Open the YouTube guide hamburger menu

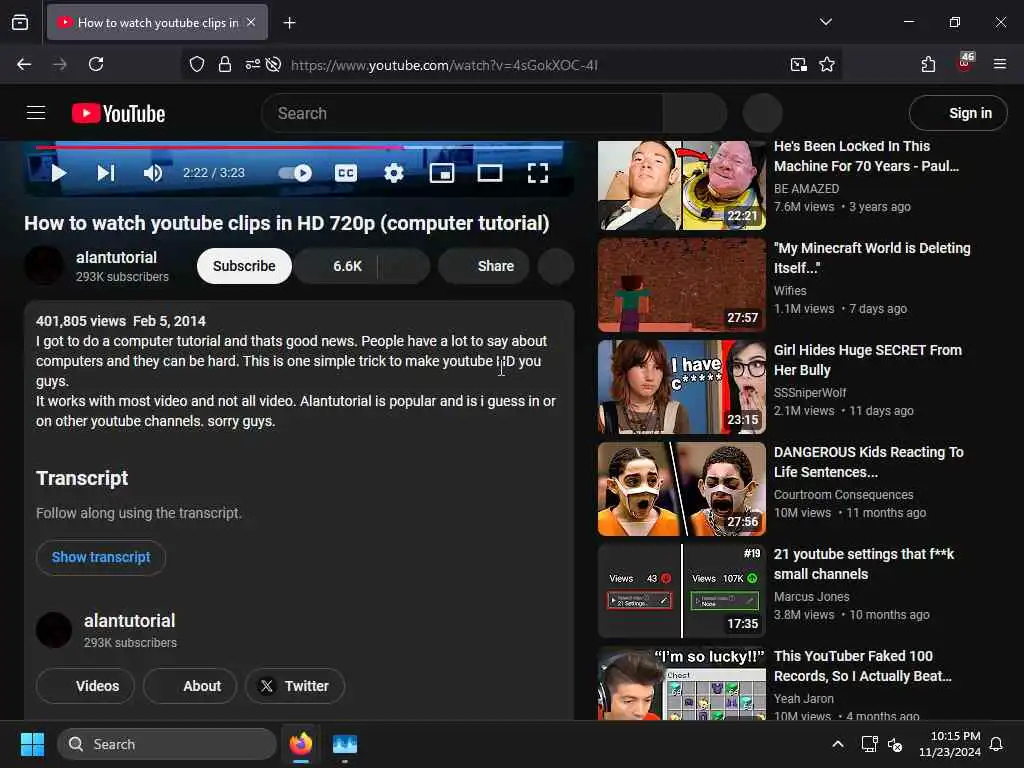(x=36, y=113)
